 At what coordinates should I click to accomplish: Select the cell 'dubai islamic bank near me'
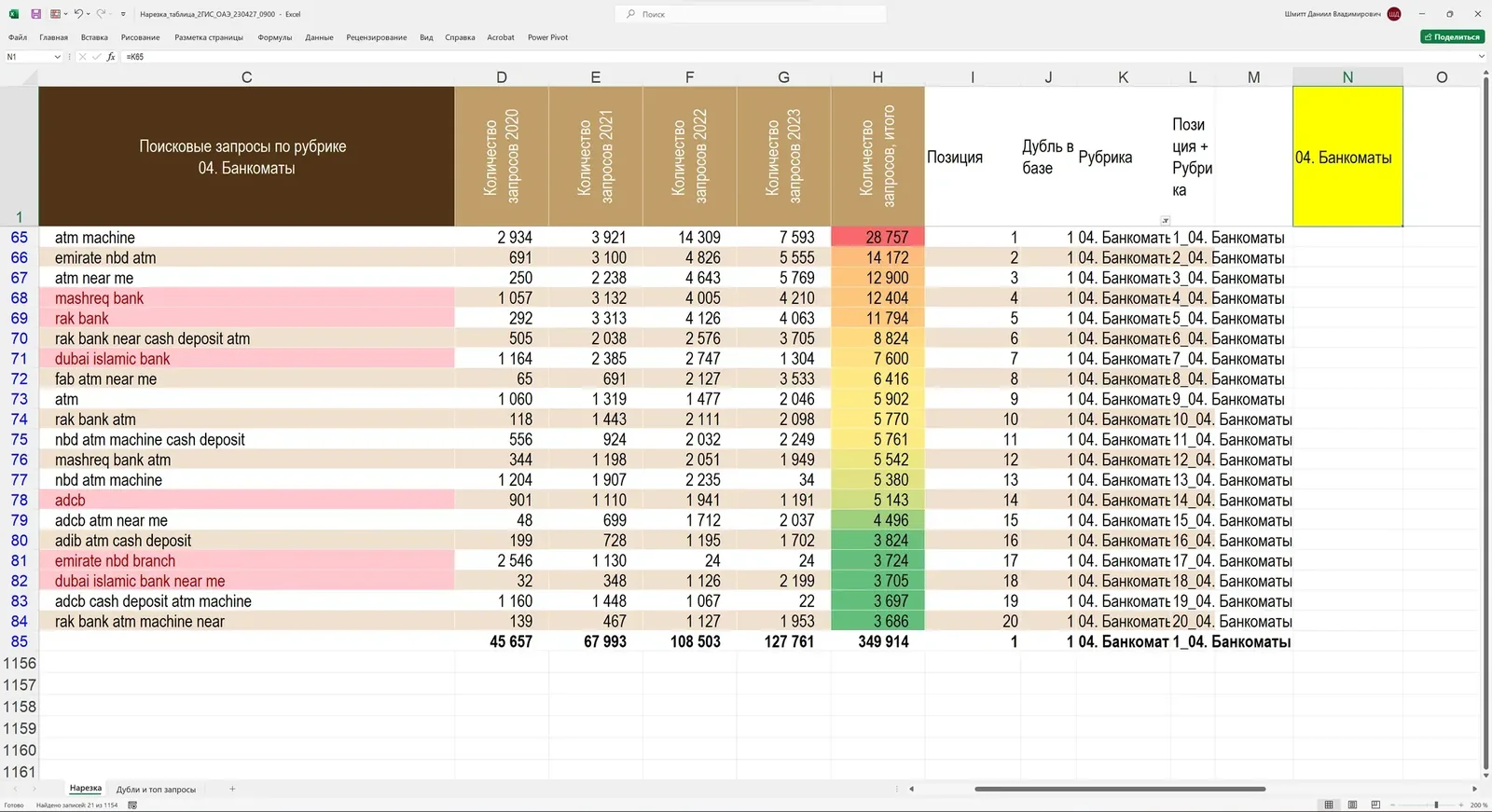click(x=246, y=581)
